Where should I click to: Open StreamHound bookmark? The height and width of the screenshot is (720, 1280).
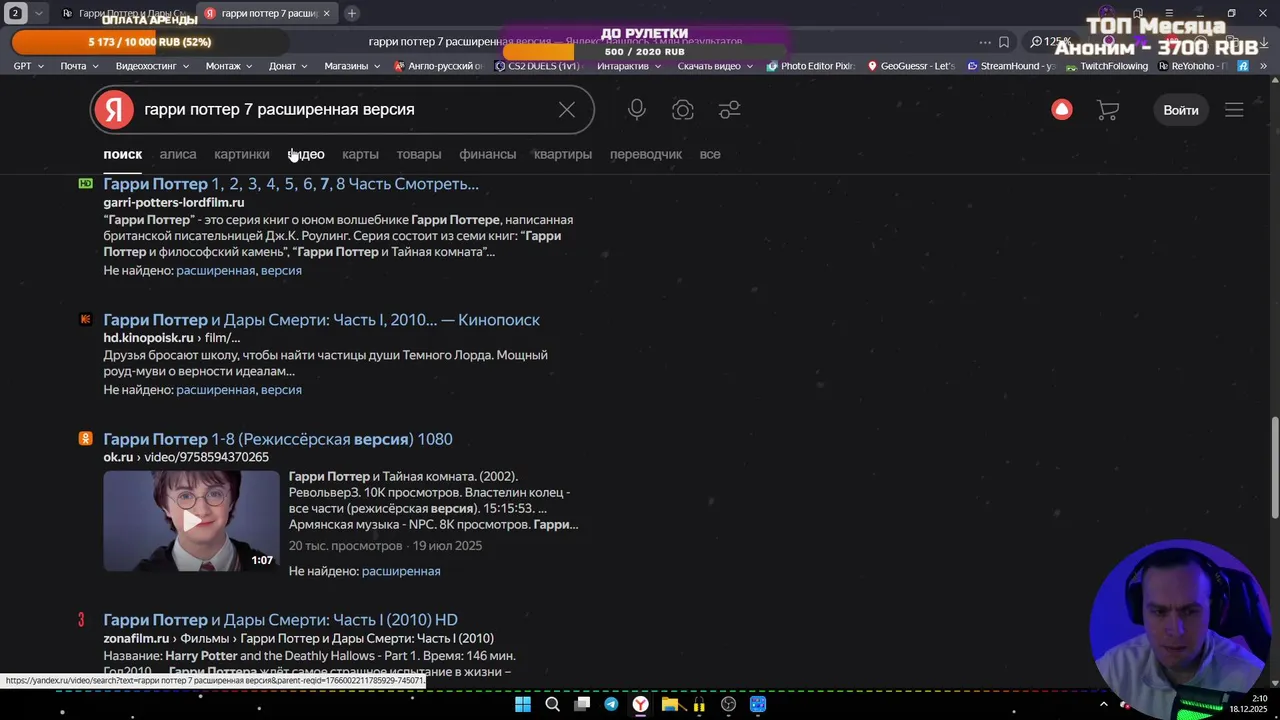tap(1011, 66)
